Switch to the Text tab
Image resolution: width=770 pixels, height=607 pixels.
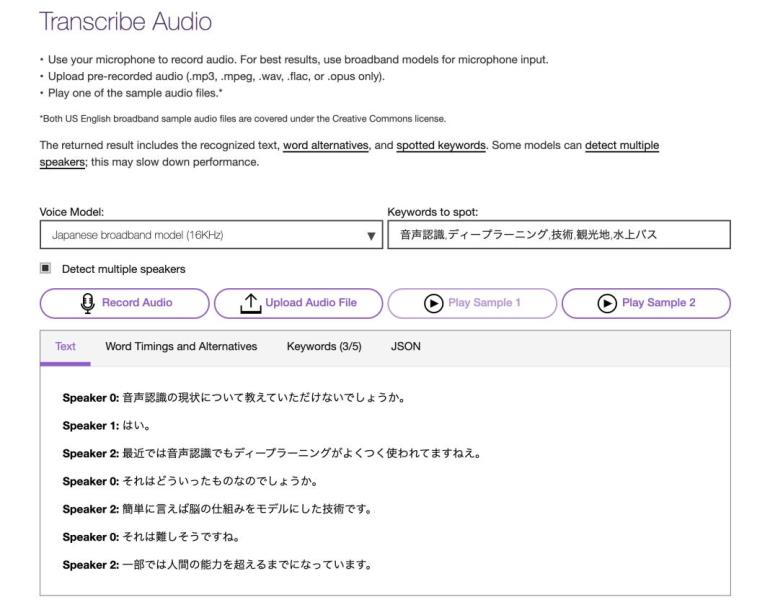click(x=65, y=346)
